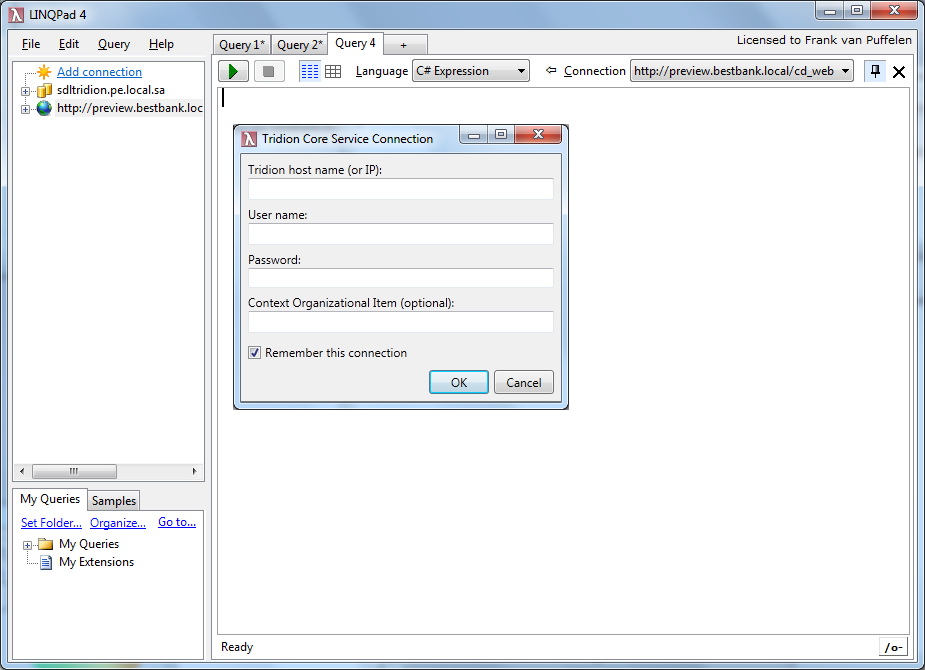Click the Tridion host name input field
The image size is (925, 670).
point(400,189)
